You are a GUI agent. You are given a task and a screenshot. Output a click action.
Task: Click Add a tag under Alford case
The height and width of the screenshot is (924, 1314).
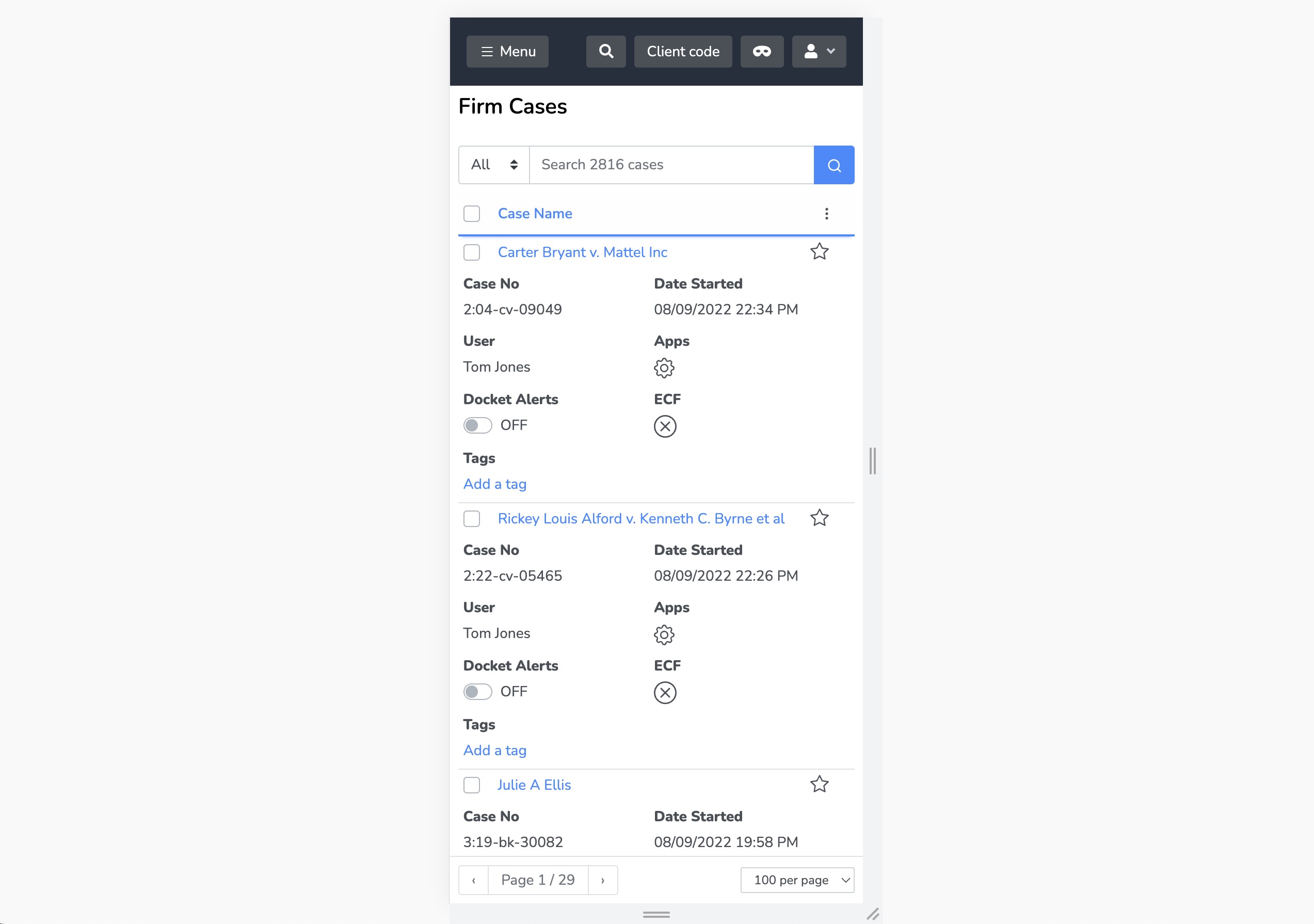[494, 751]
